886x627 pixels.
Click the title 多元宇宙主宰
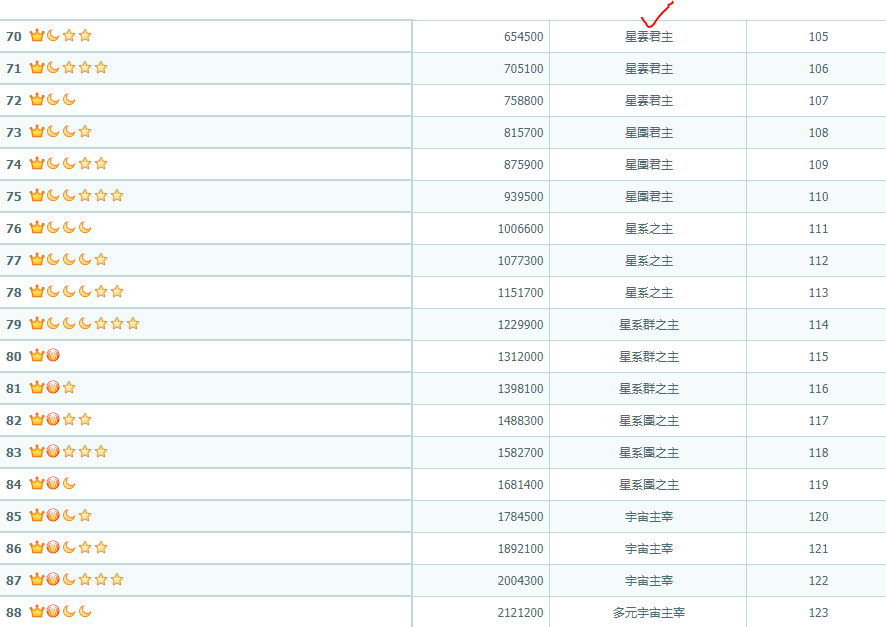tap(648, 613)
